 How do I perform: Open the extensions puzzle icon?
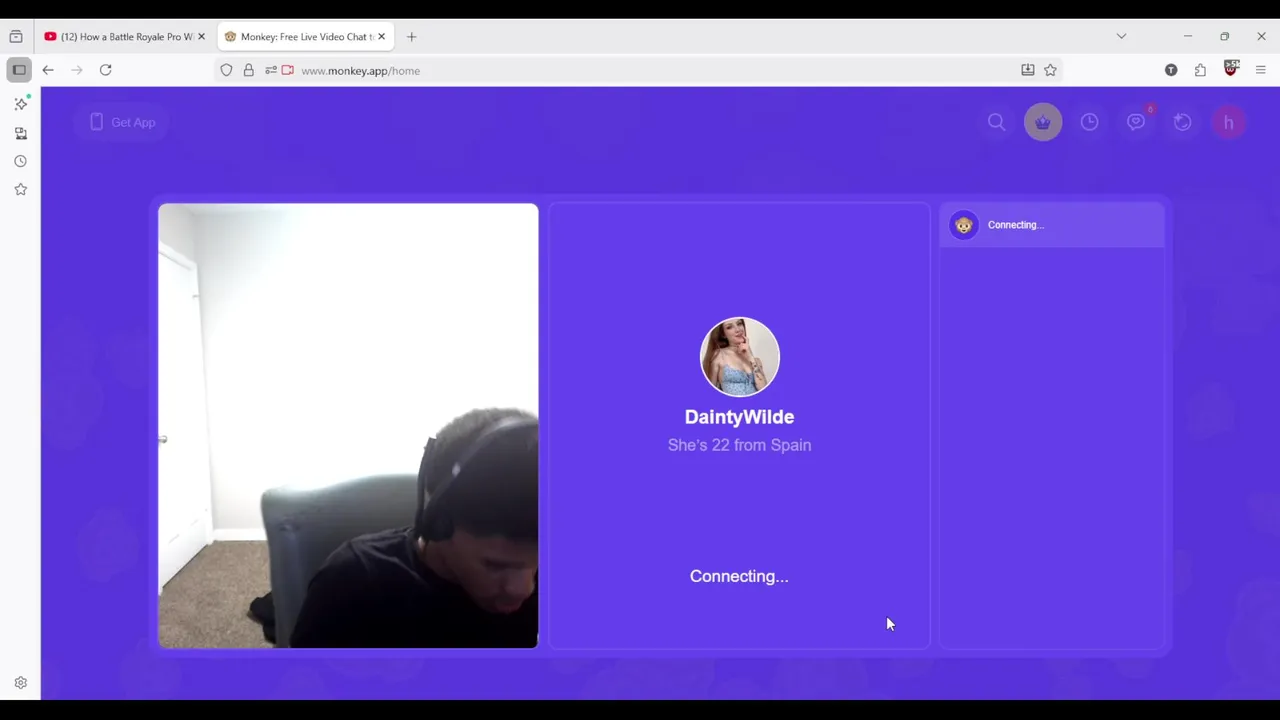(x=1200, y=70)
